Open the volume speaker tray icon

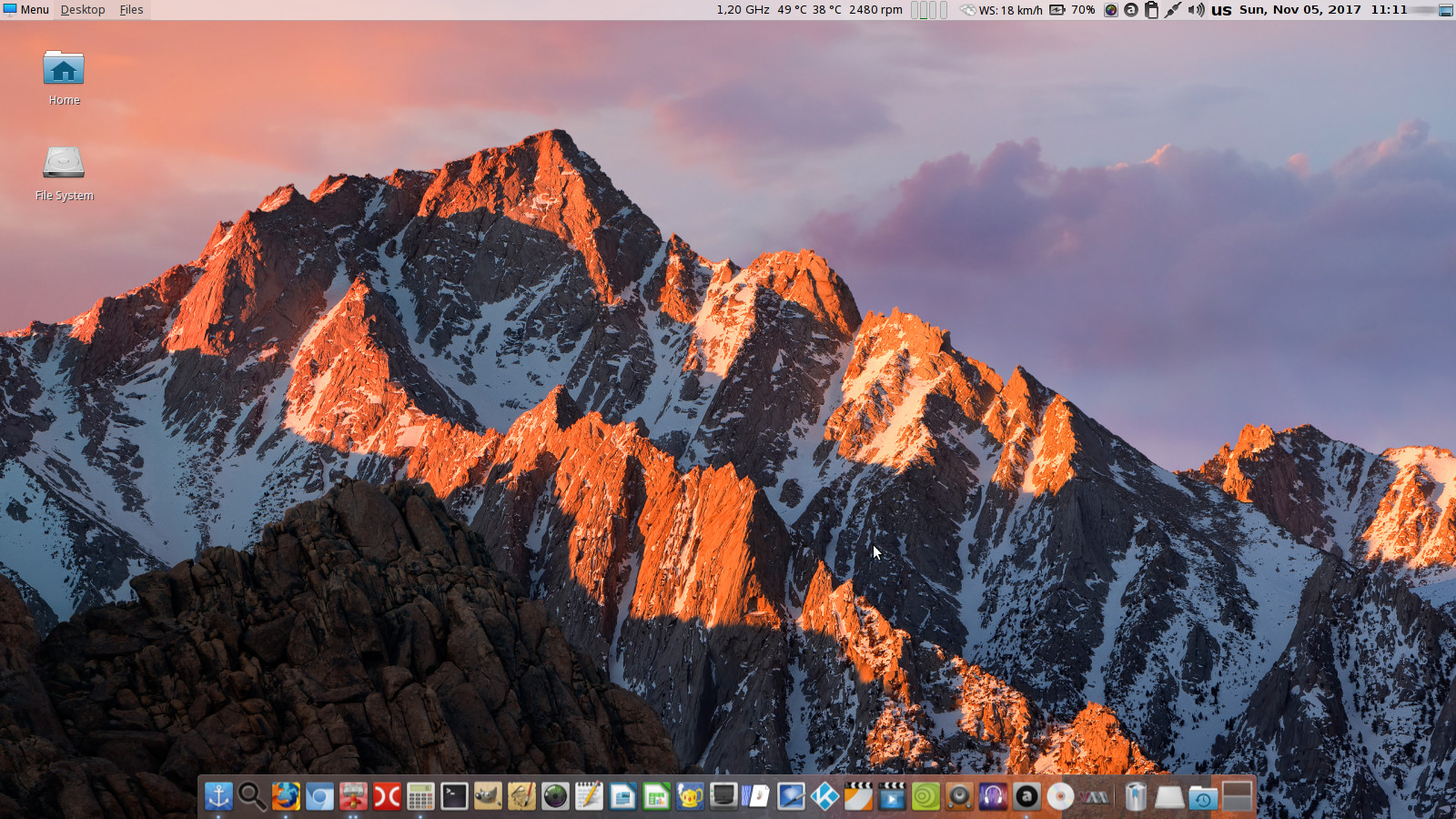click(1196, 10)
